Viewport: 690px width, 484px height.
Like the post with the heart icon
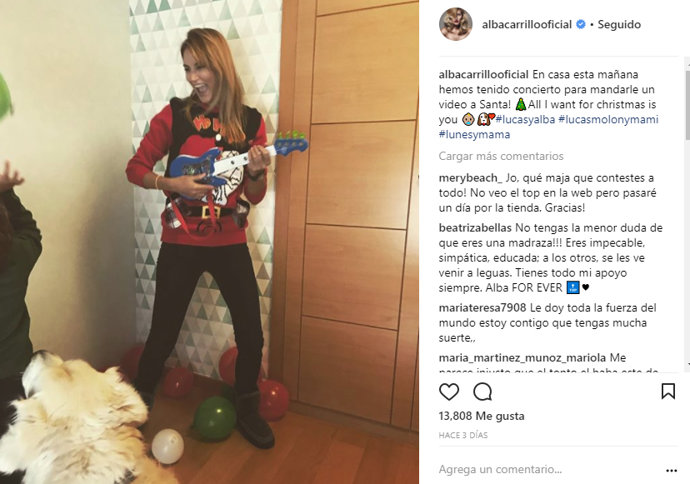(449, 391)
